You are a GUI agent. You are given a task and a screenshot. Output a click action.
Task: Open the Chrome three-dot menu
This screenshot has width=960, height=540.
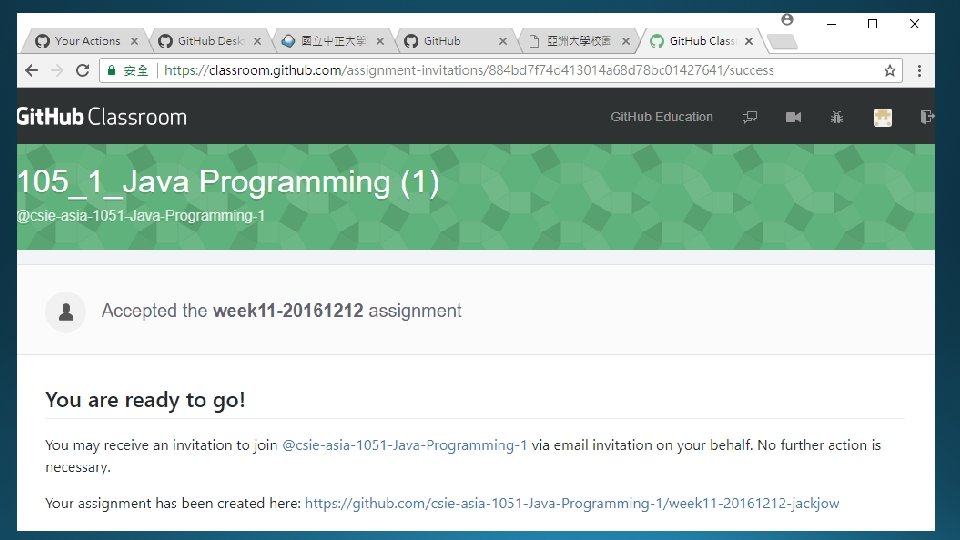pos(919,71)
